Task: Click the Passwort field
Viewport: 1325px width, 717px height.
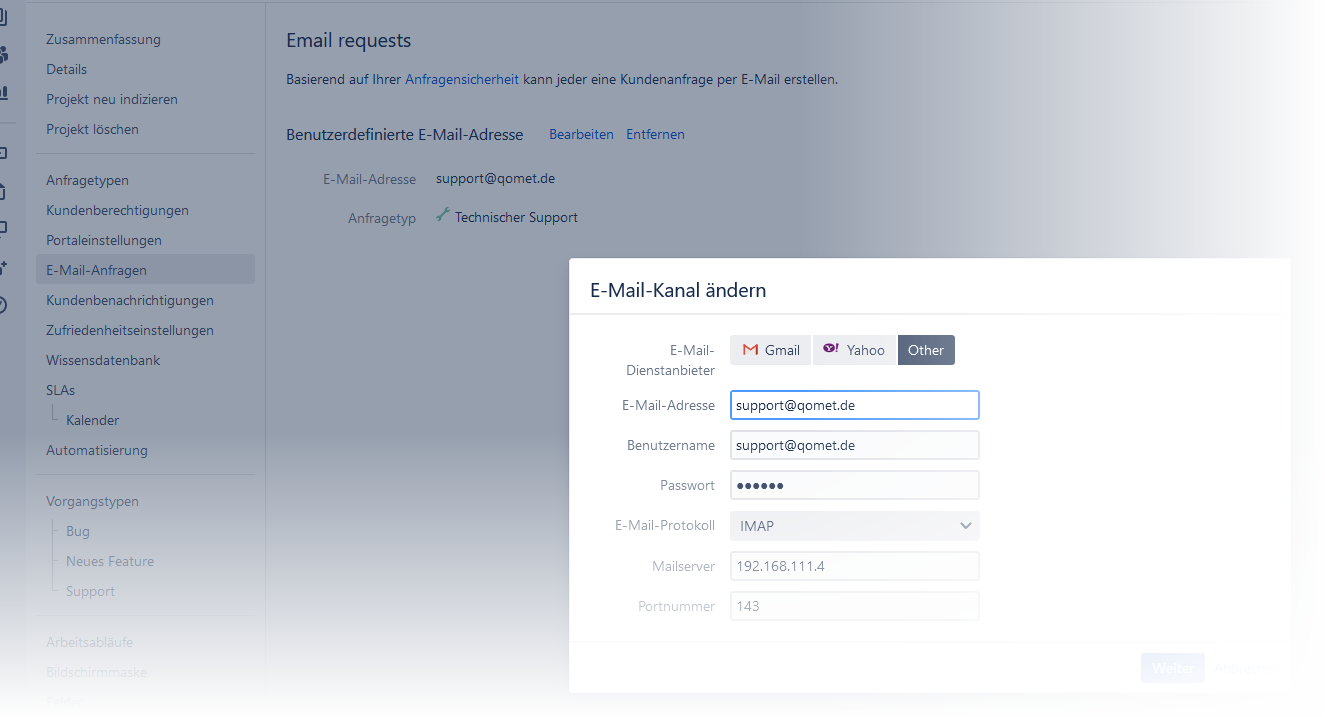Action: (855, 485)
